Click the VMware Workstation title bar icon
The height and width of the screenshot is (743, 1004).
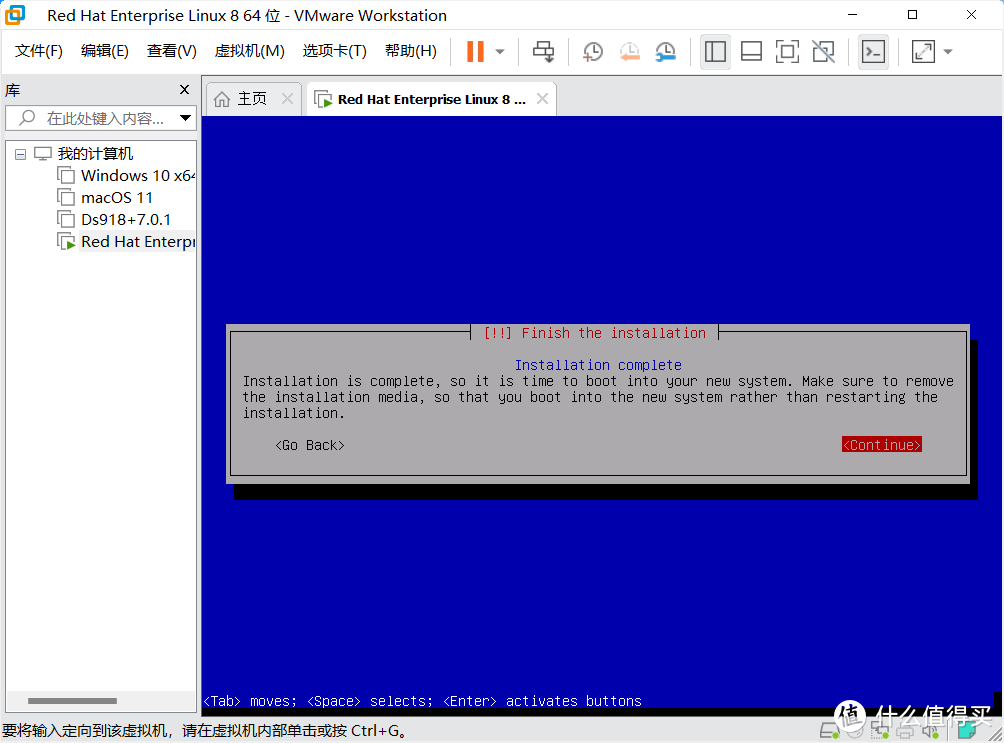click(x=15, y=15)
